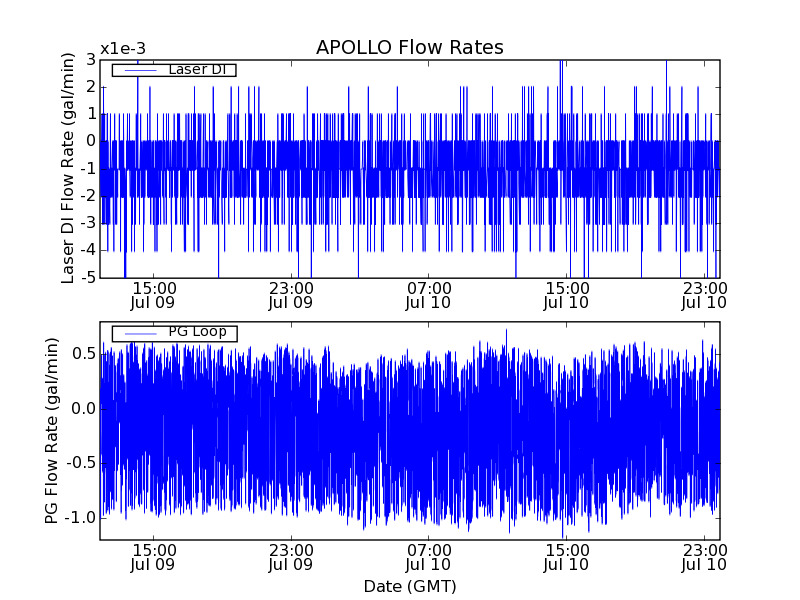
Task: Click the blue line sample in Laser DI legend
Action: point(140,70)
